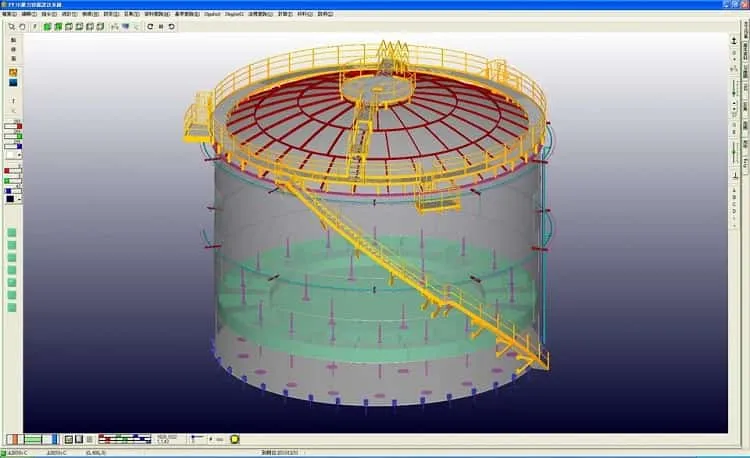
Task: Click the clockwise rotate arrow icon
Action: point(150,27)
